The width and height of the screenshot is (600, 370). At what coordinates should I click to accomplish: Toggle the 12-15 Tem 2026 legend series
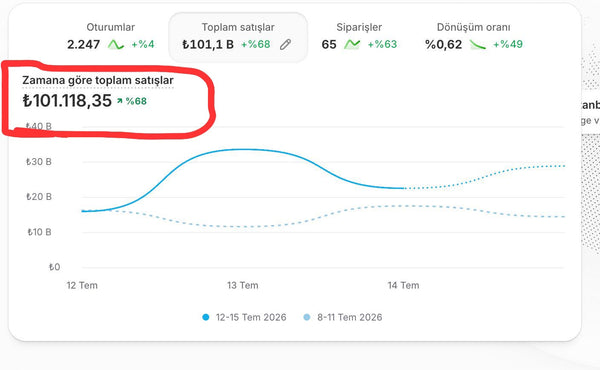point(244,317)
